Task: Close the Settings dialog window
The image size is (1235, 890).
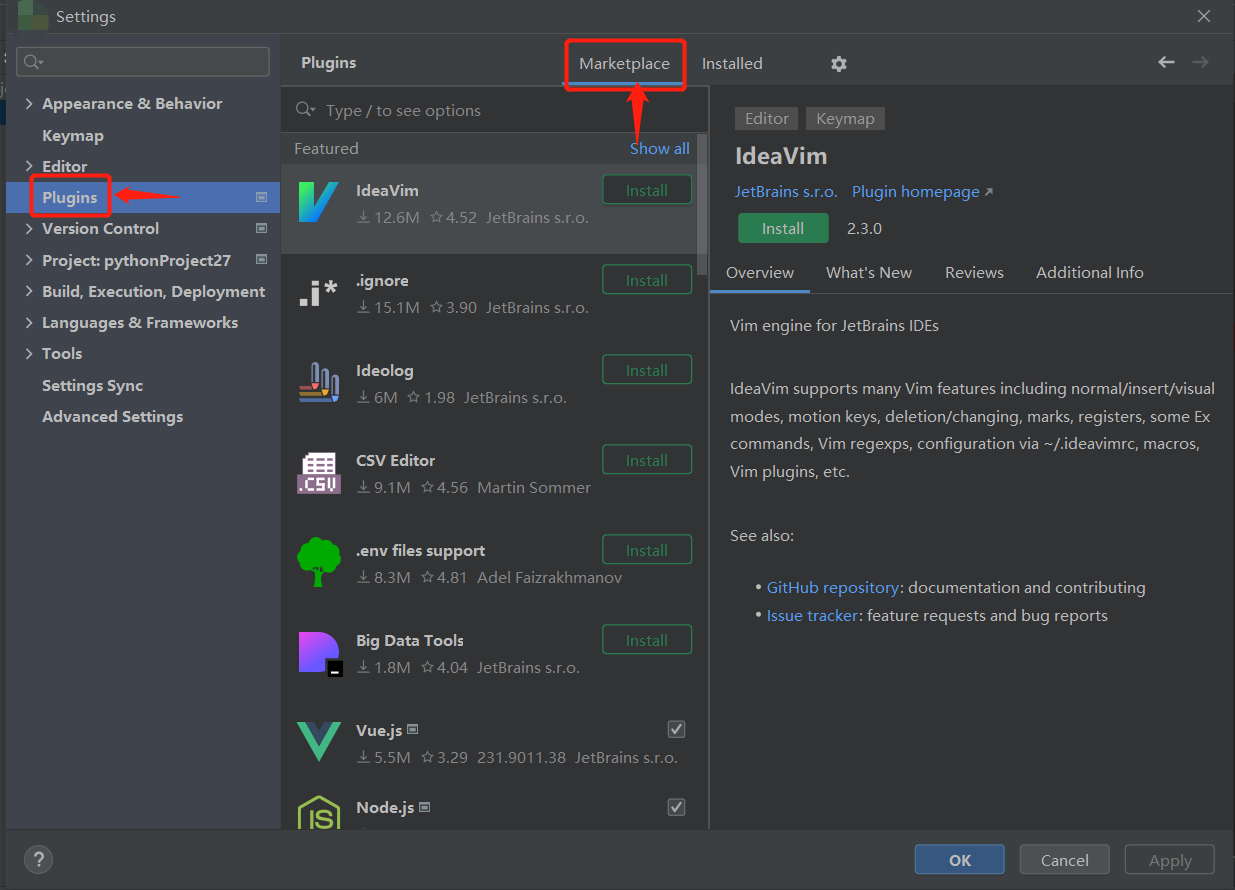Action: 1204,15
